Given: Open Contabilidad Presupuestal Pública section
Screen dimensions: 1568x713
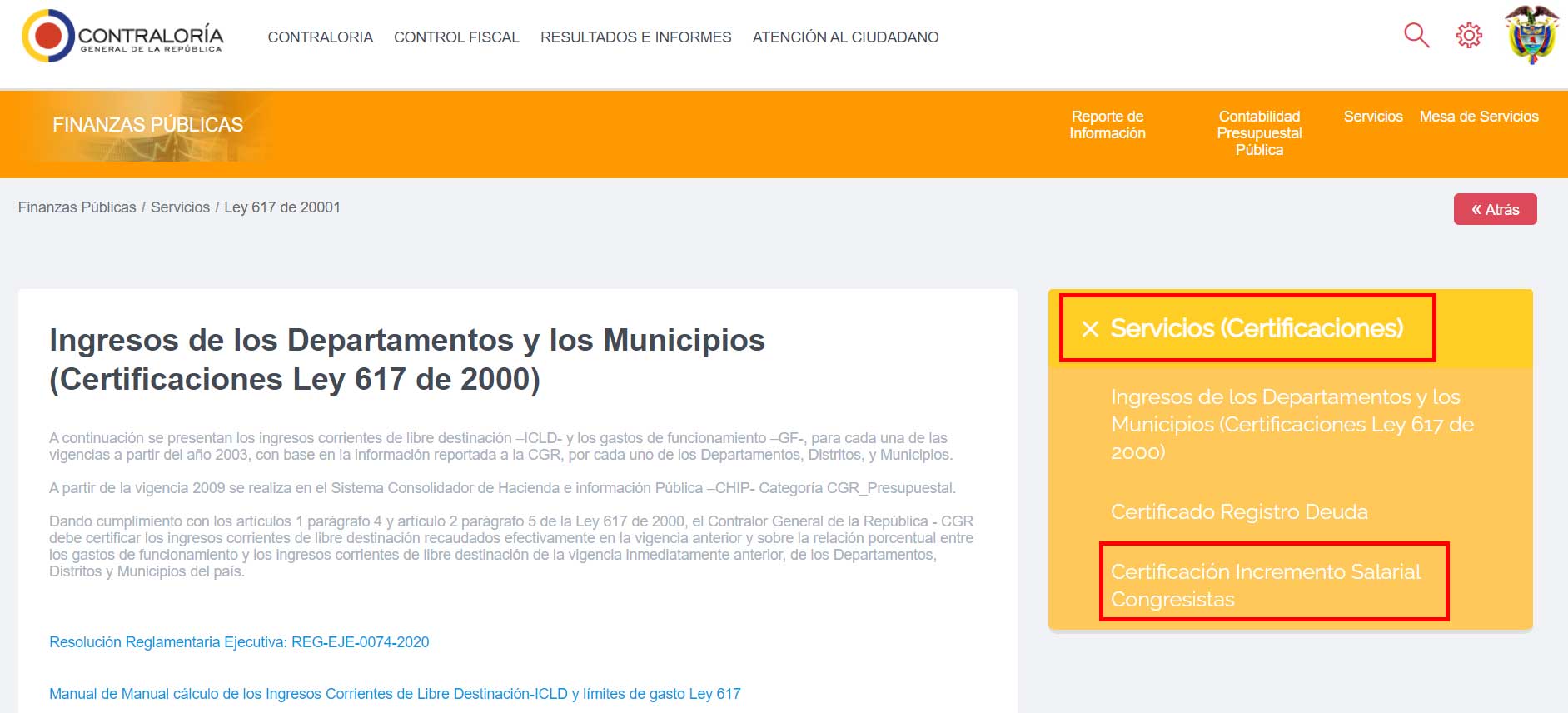Looking at the screenshot, I should coord(1258,133).
